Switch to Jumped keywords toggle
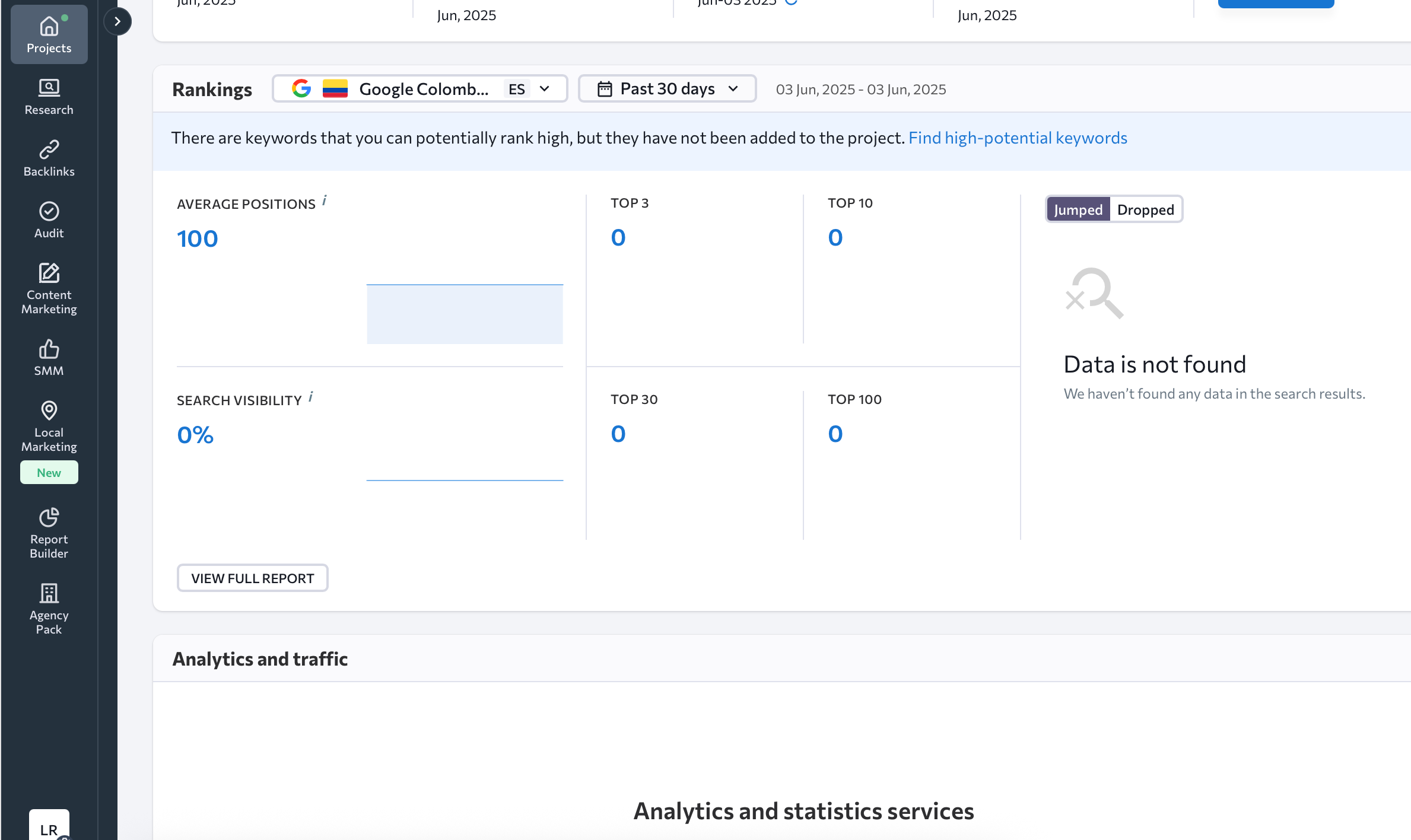Screen dimensions: 1411x840 pyautogui.click(x=1078, y=210)
